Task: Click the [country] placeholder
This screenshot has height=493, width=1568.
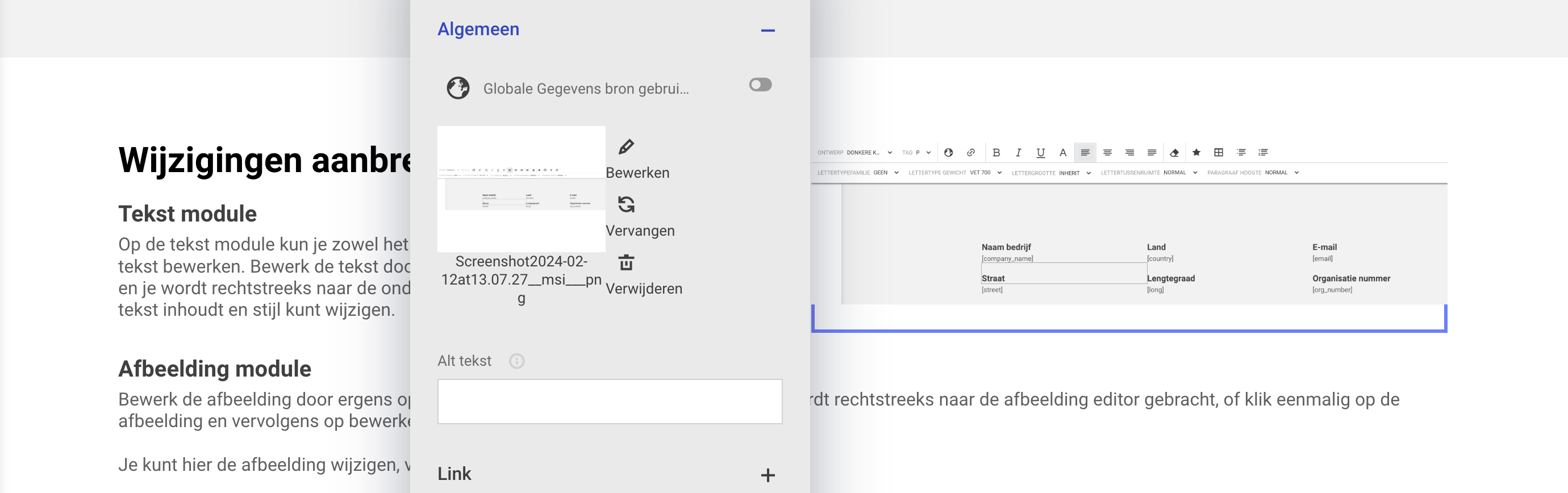Action: click(x=1160, y=258)
